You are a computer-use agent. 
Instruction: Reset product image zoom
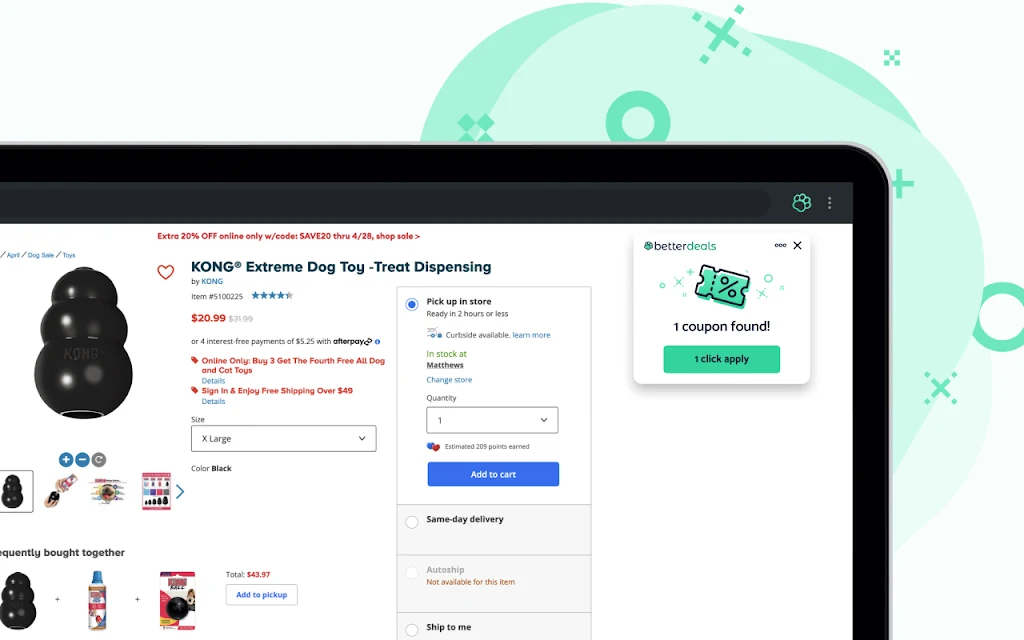[99, 460]
